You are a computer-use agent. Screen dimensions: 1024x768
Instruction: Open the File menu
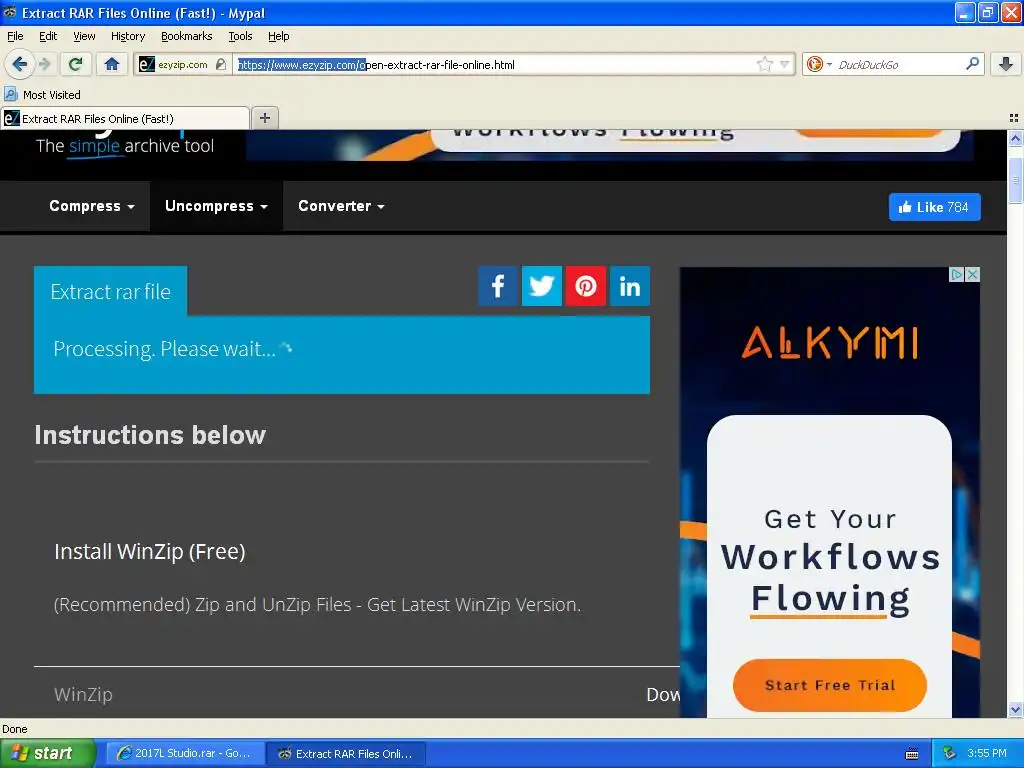coord(15,36)
